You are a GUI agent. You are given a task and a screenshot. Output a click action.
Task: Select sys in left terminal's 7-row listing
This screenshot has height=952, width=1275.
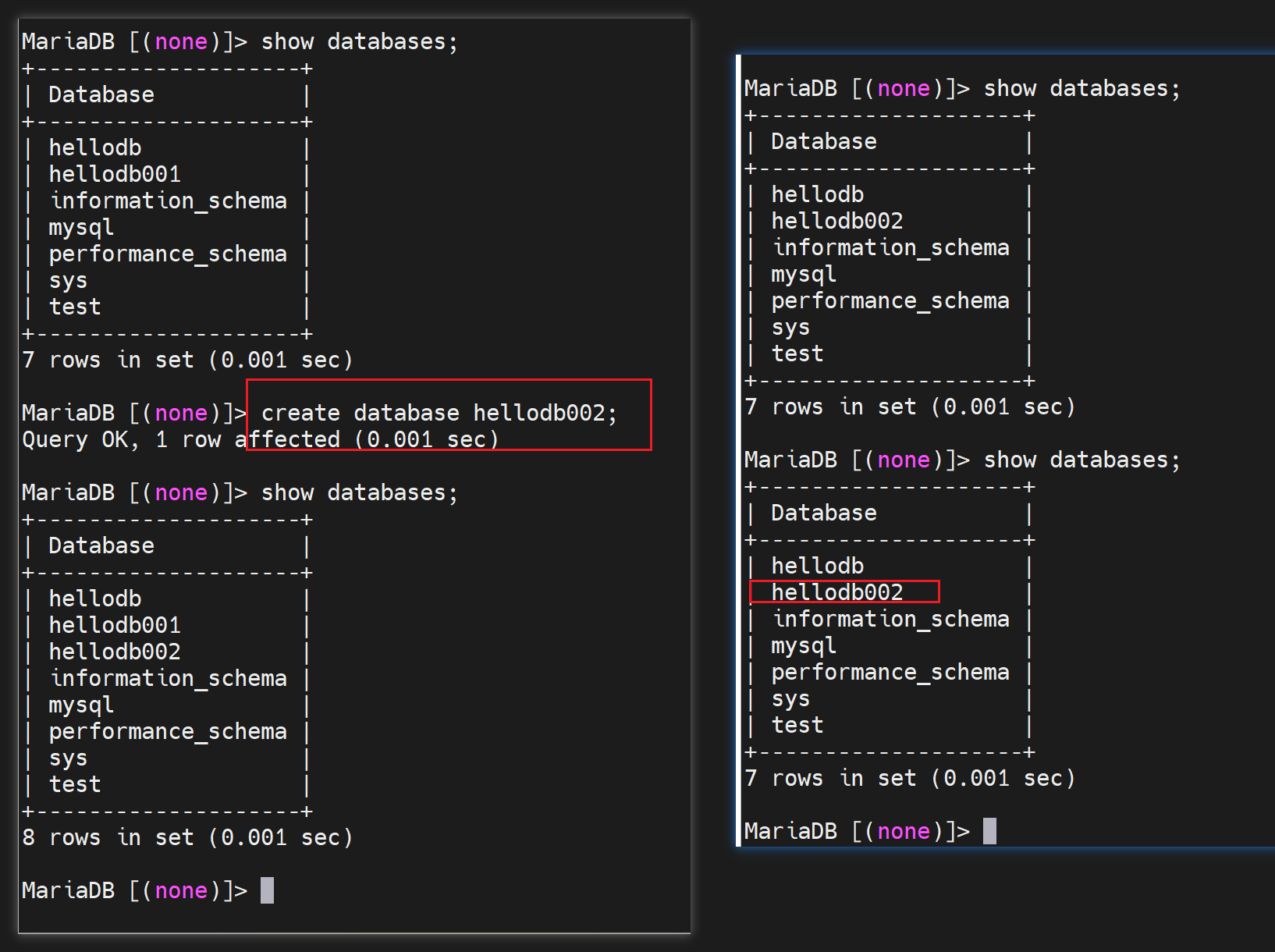click(68, 280)
